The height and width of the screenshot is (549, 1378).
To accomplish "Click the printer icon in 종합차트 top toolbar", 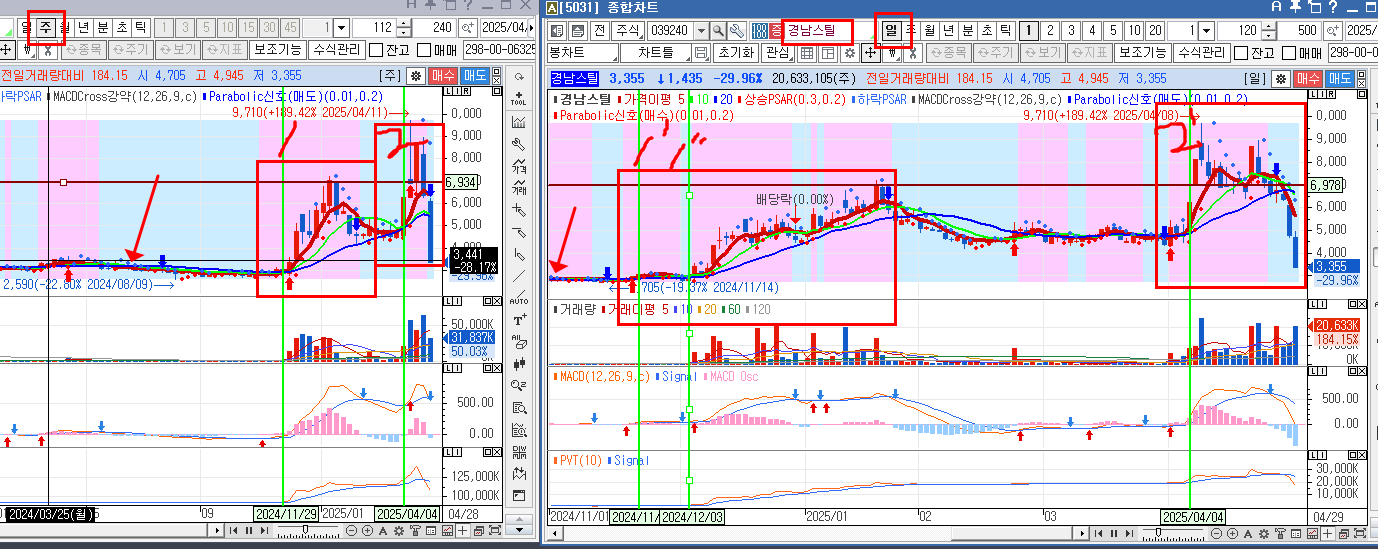I will (578, 30).
